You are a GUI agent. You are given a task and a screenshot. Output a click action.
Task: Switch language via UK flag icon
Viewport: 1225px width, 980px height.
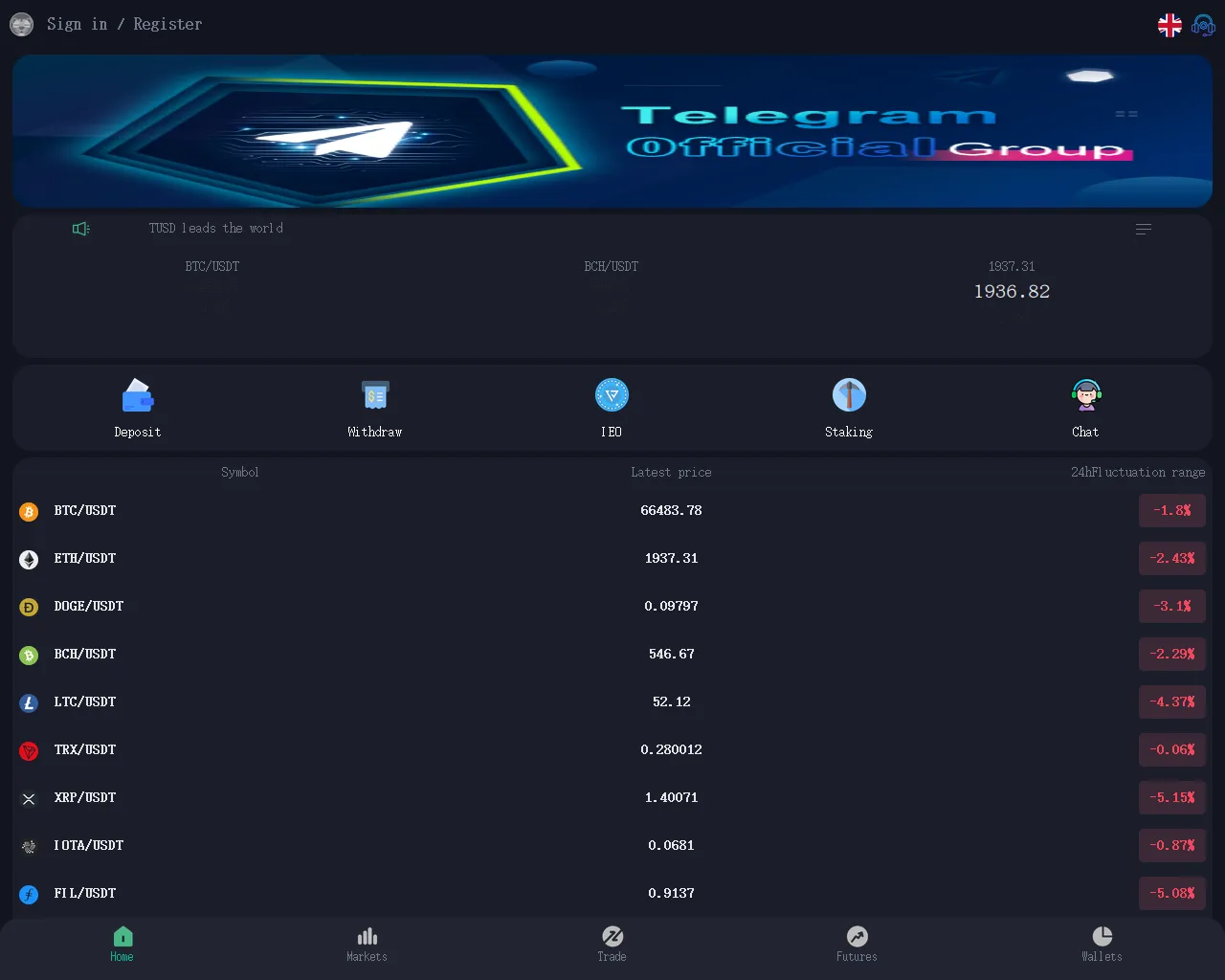1169,26
